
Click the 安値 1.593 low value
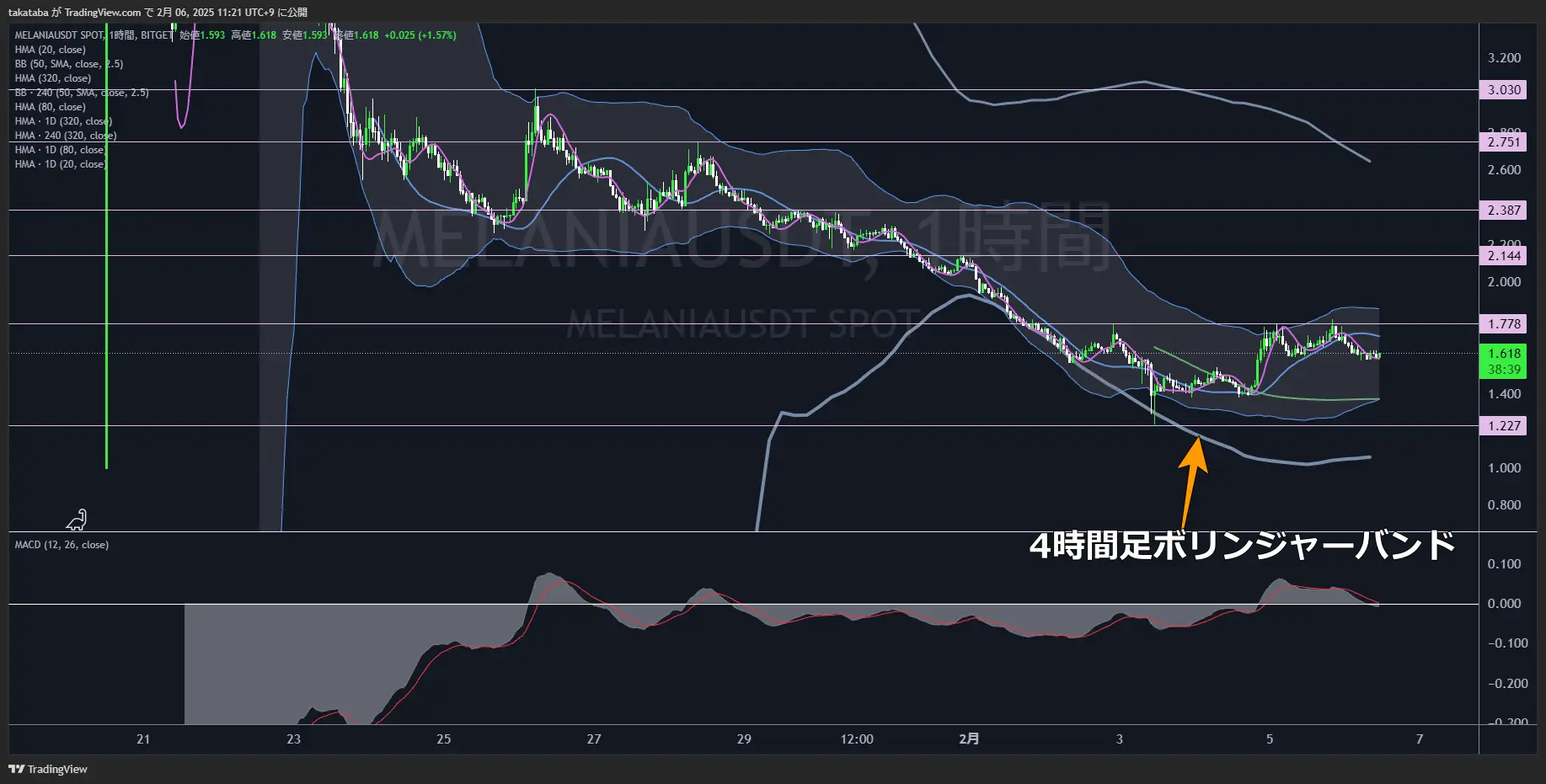[304, 35]
